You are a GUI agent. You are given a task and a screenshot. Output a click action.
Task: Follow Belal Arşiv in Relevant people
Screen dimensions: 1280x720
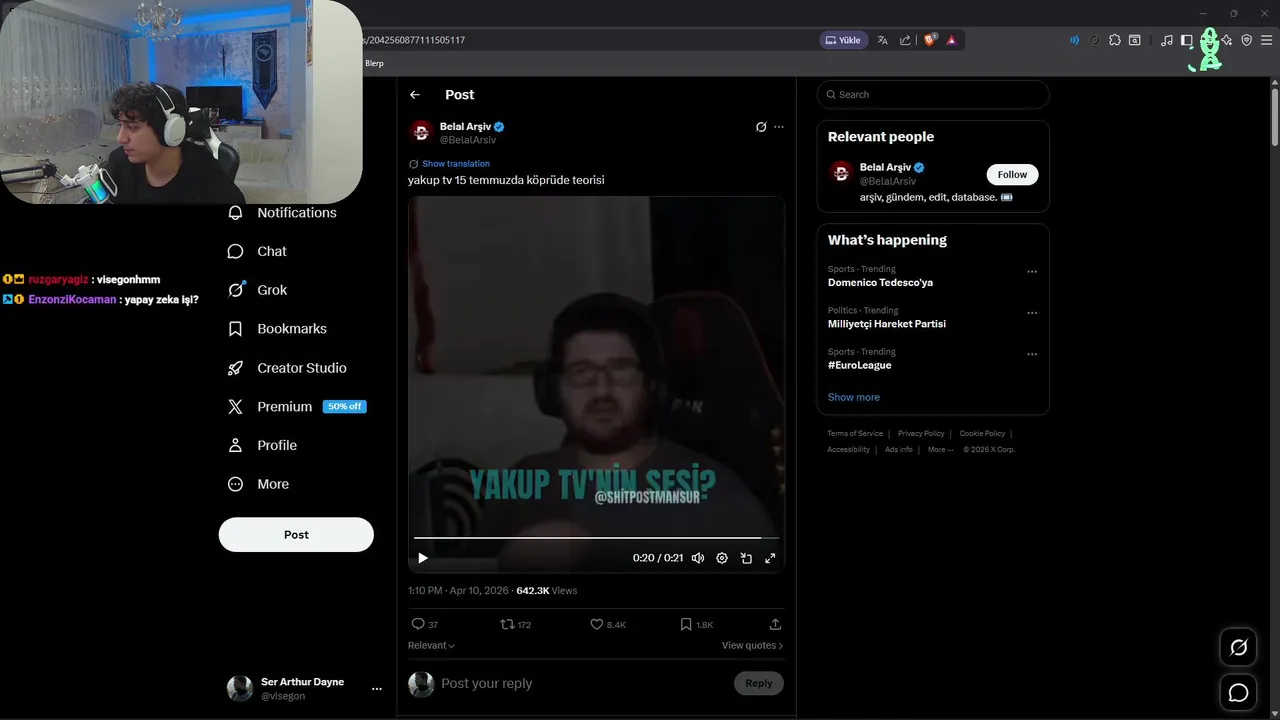[x=1012, y=175]
